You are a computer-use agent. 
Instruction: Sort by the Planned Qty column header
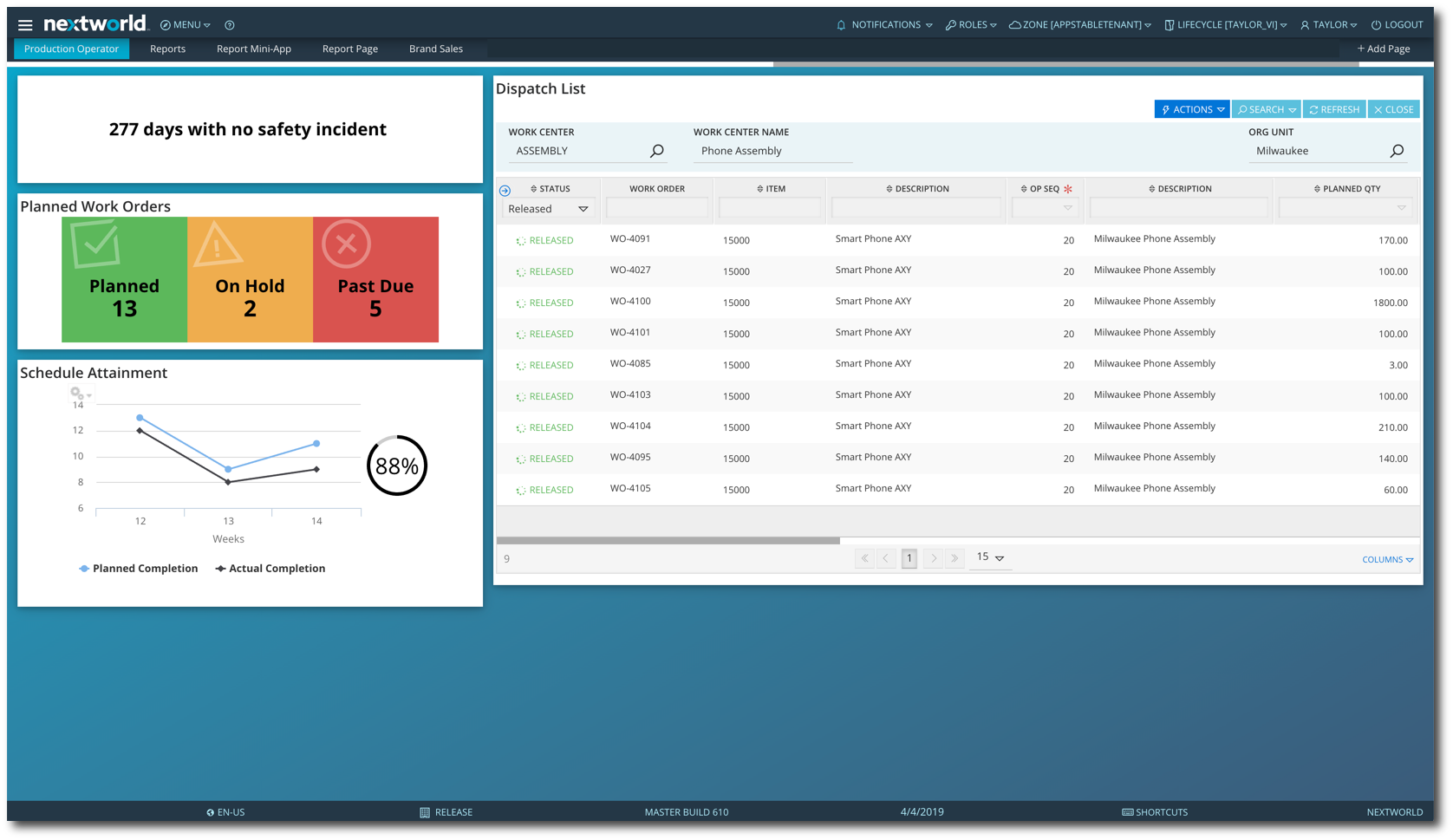1346,188
